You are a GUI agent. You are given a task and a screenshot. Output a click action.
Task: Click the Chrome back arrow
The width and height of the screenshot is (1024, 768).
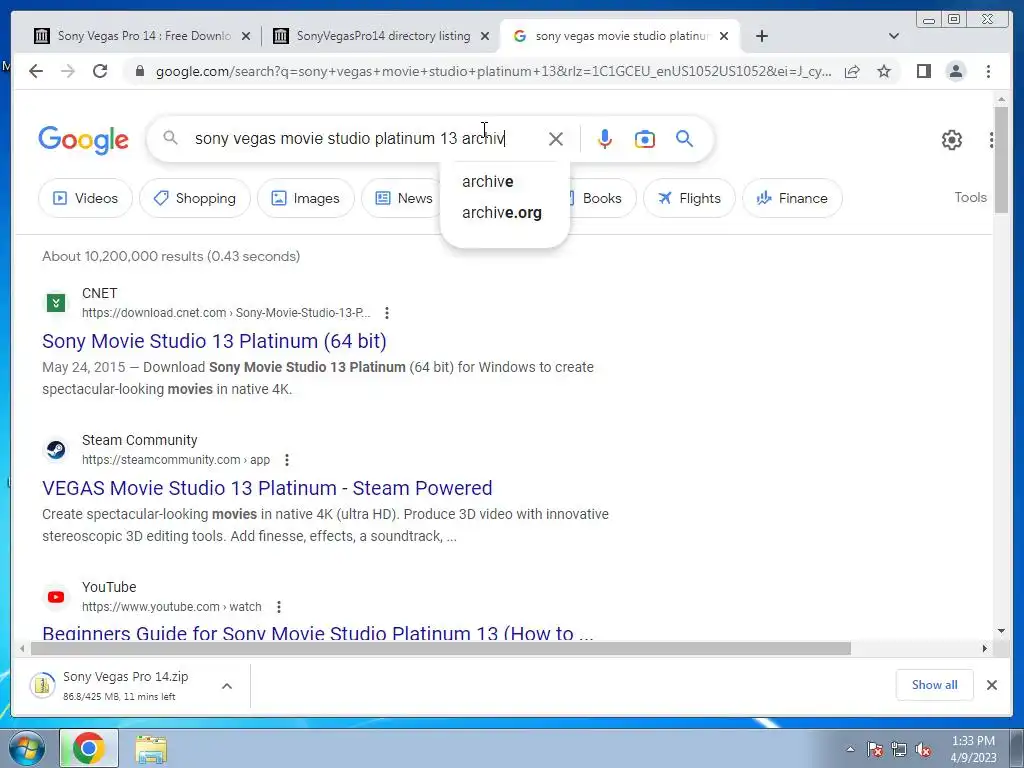point(36,71)
